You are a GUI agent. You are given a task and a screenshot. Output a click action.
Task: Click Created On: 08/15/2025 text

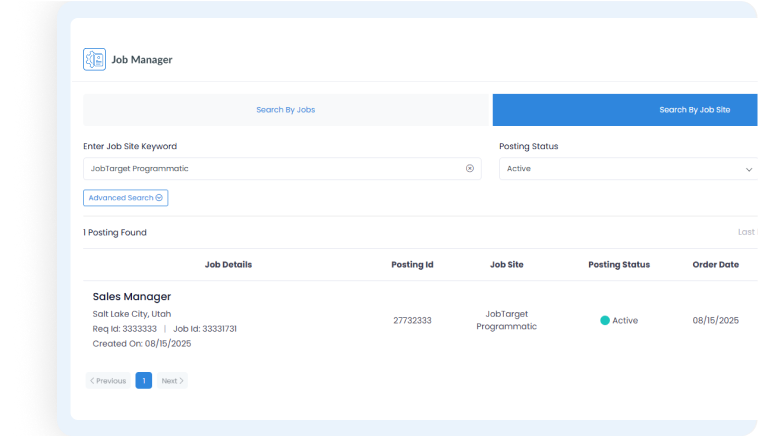[x=142, y=344]
